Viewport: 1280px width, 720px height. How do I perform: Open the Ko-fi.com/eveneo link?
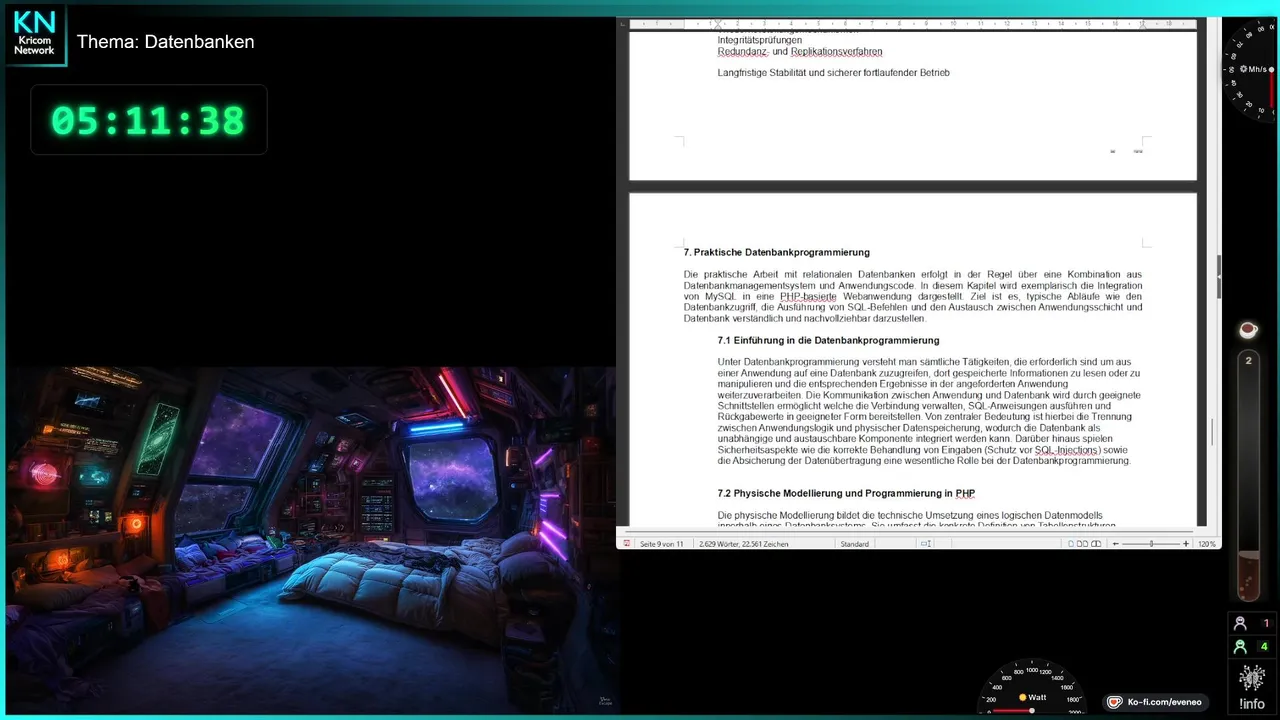pyautogui.click(x=1155, y=702)
